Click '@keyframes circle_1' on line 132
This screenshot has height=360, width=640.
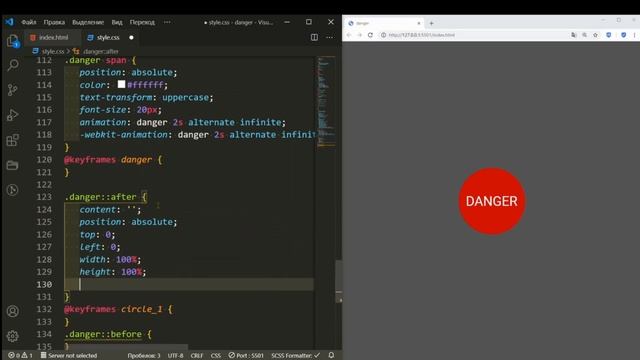[113, 309]
